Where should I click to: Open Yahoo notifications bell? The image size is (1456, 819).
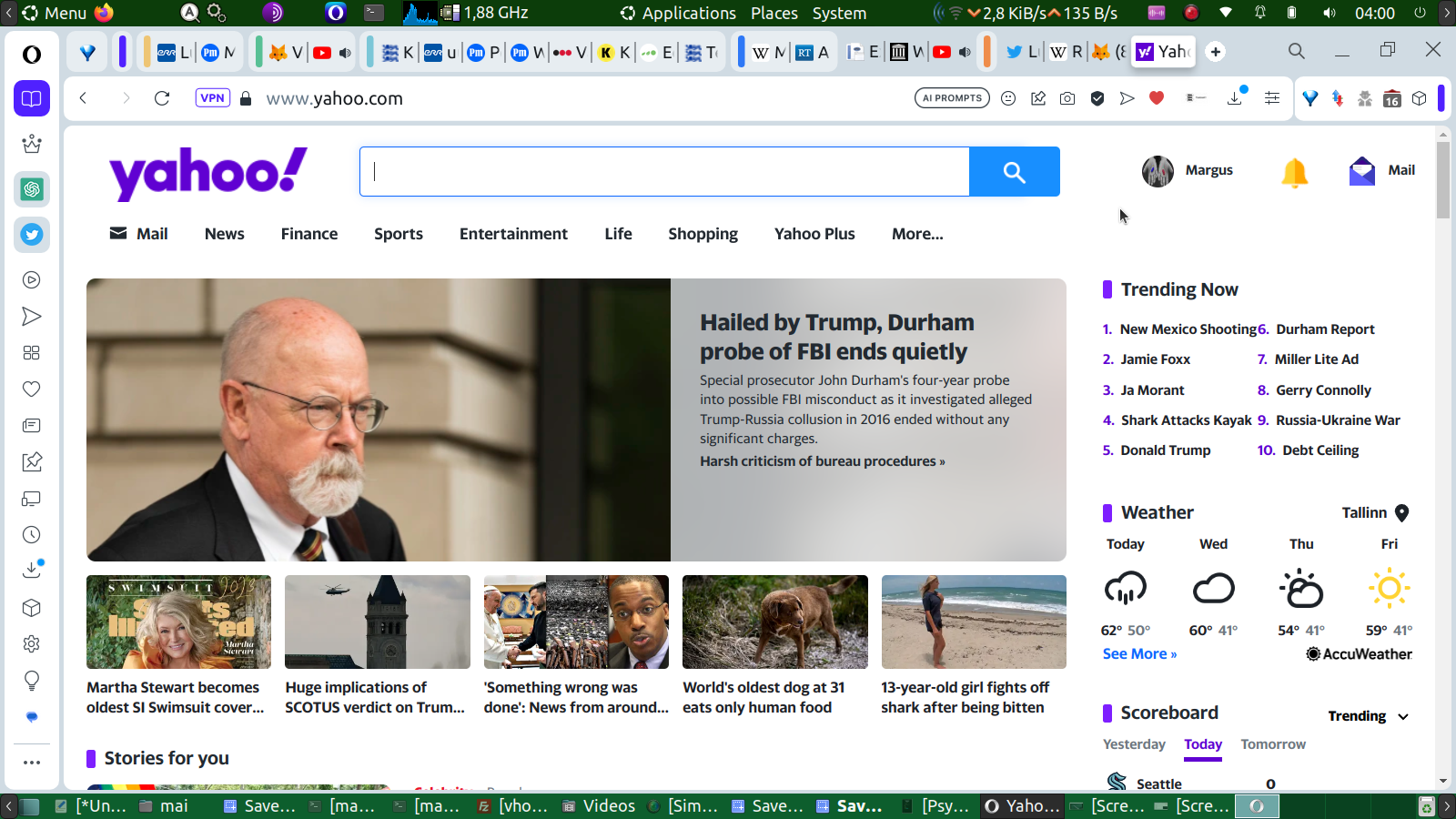(1294, 171)
